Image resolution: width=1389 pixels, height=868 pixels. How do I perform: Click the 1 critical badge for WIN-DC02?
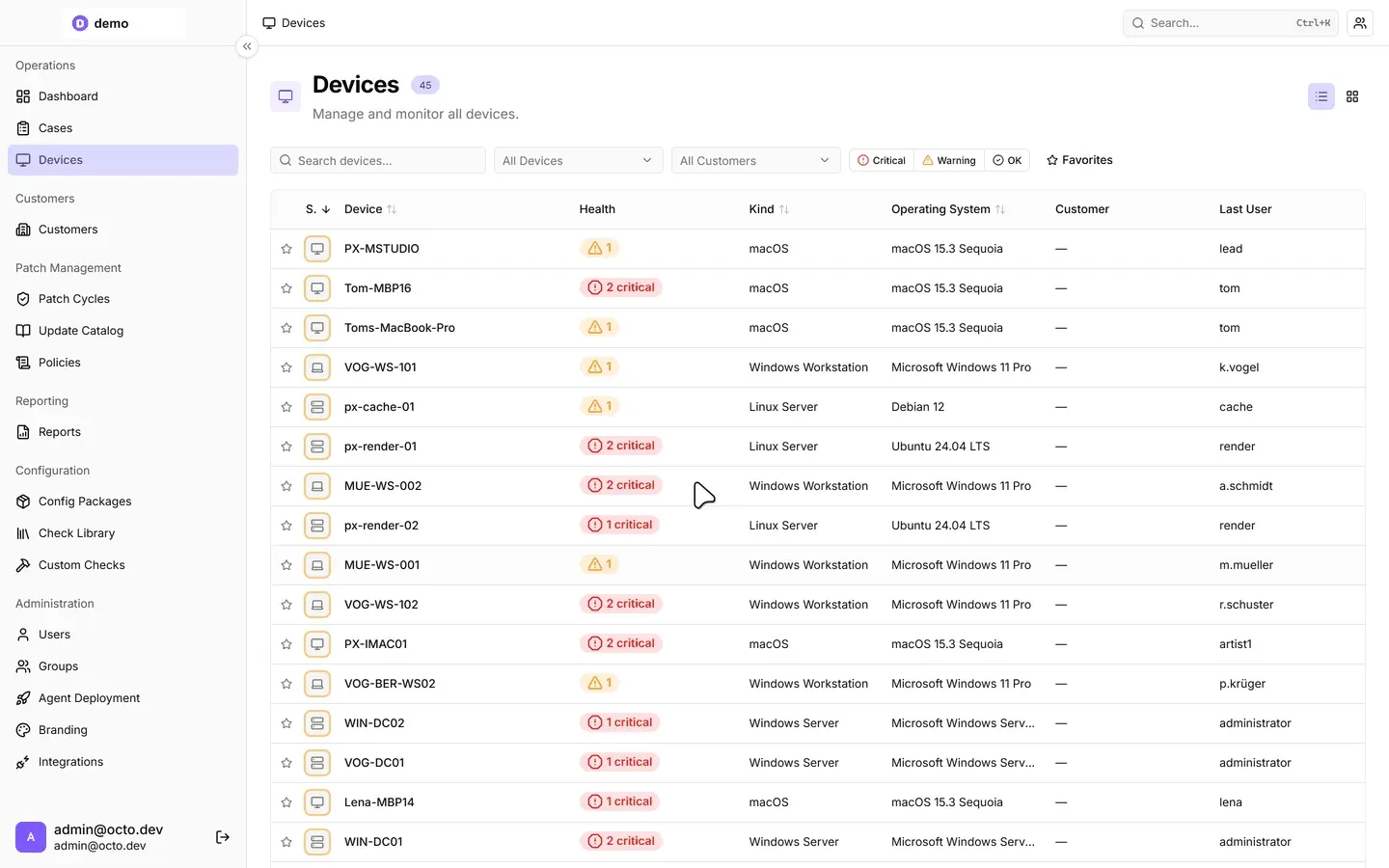[x=620, y=722]
